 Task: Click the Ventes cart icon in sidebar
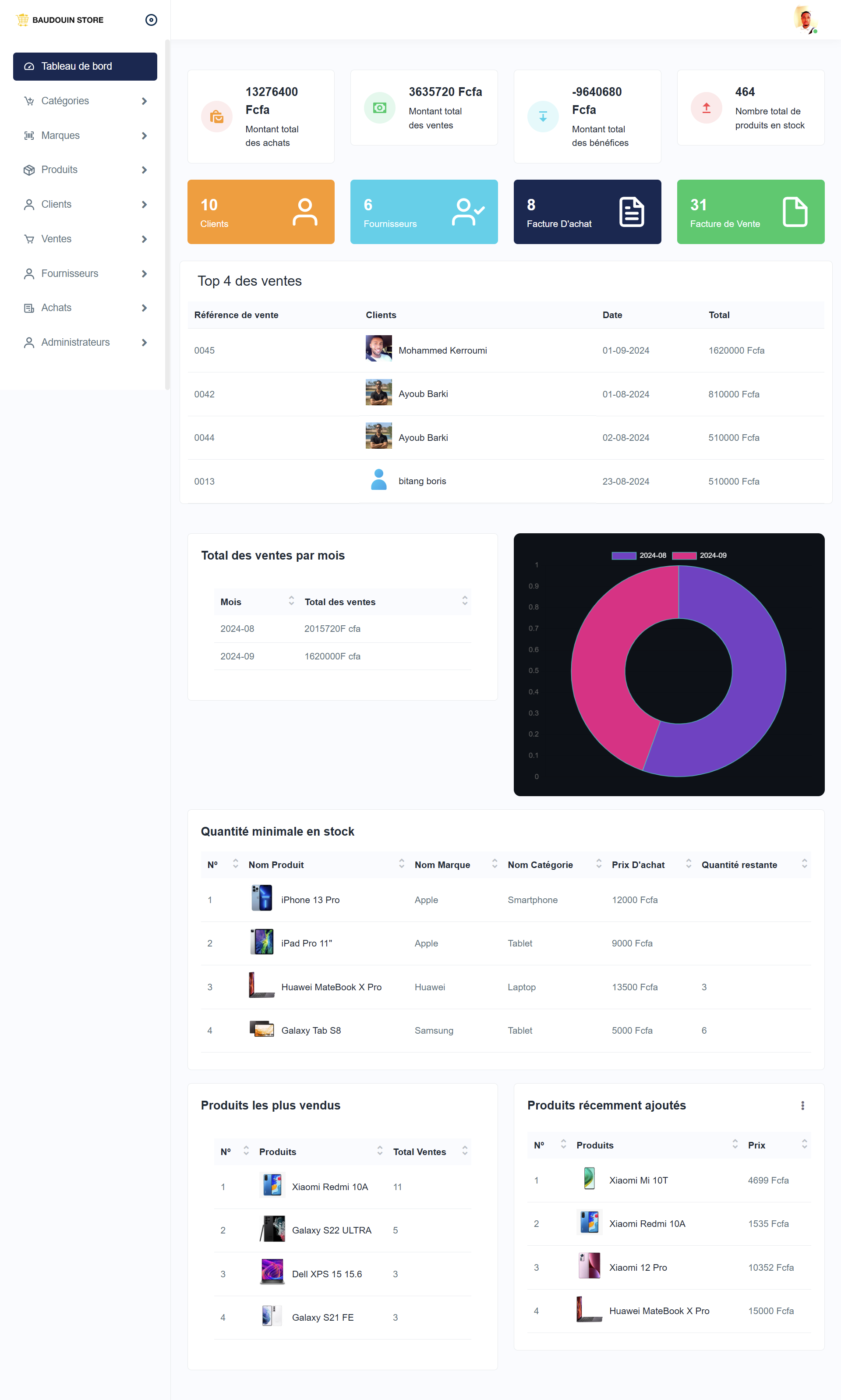tap(29, 239)
